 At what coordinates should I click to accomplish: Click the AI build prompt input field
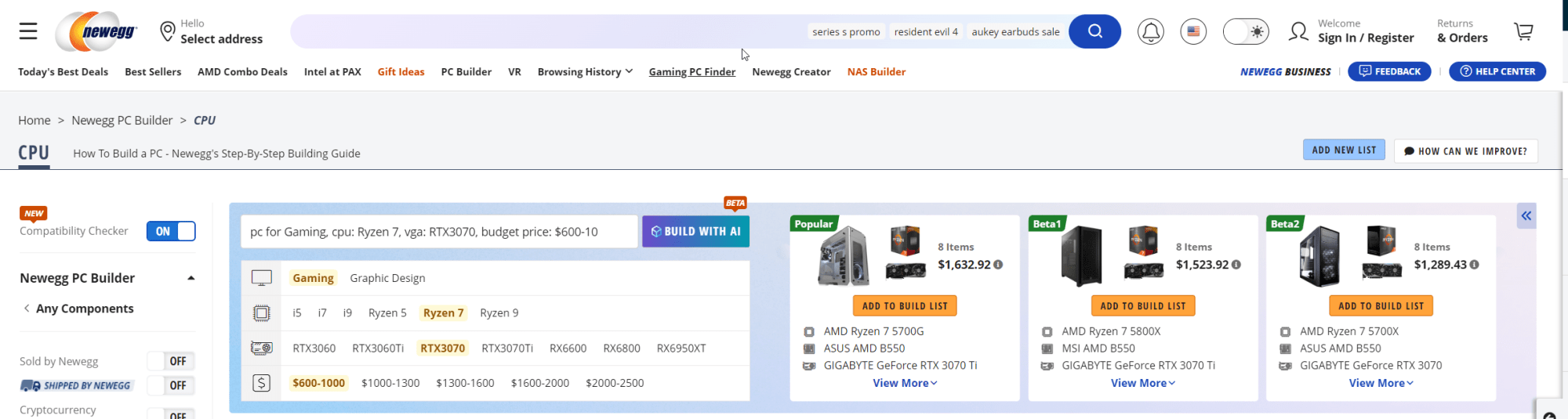439,231
